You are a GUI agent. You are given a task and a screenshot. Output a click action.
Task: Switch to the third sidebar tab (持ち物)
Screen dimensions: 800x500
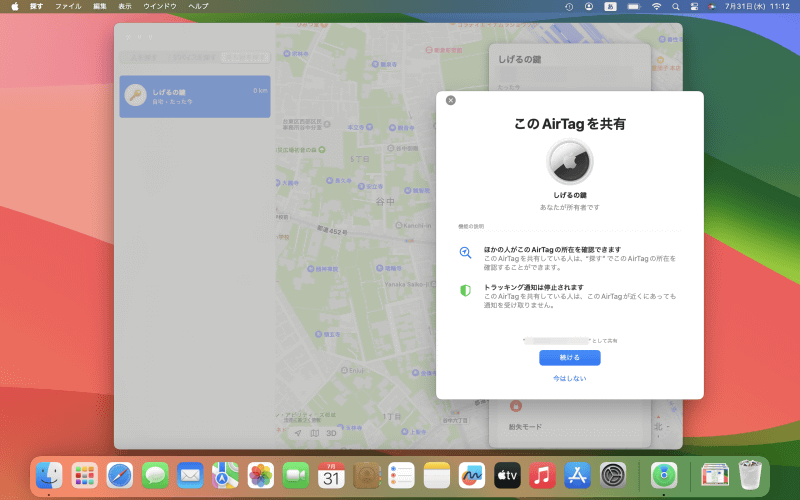(x=245, y=58)
